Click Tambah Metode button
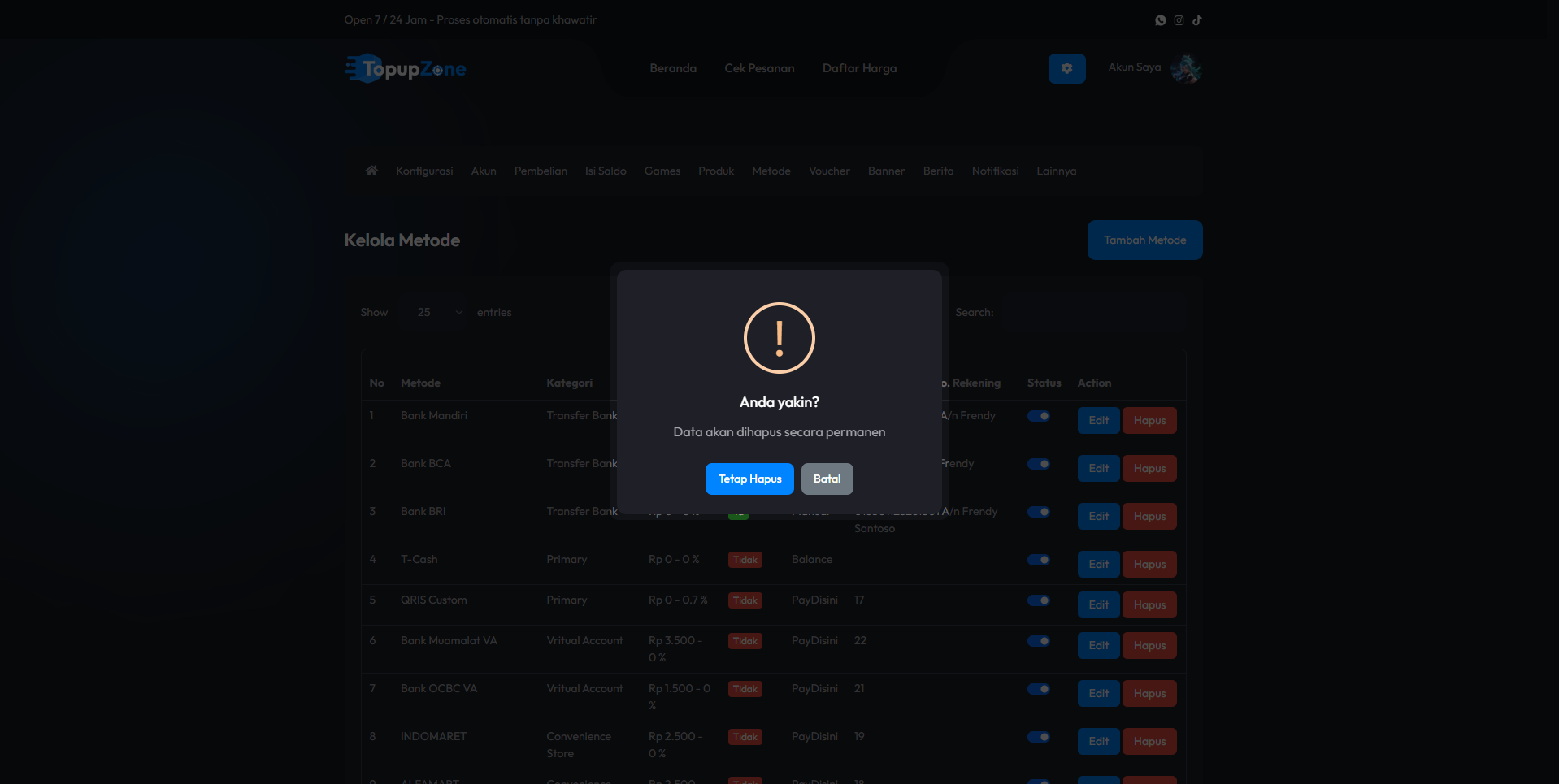Image resolution: width=1559 pixels, height=784 pixels. coord(1144,240)
